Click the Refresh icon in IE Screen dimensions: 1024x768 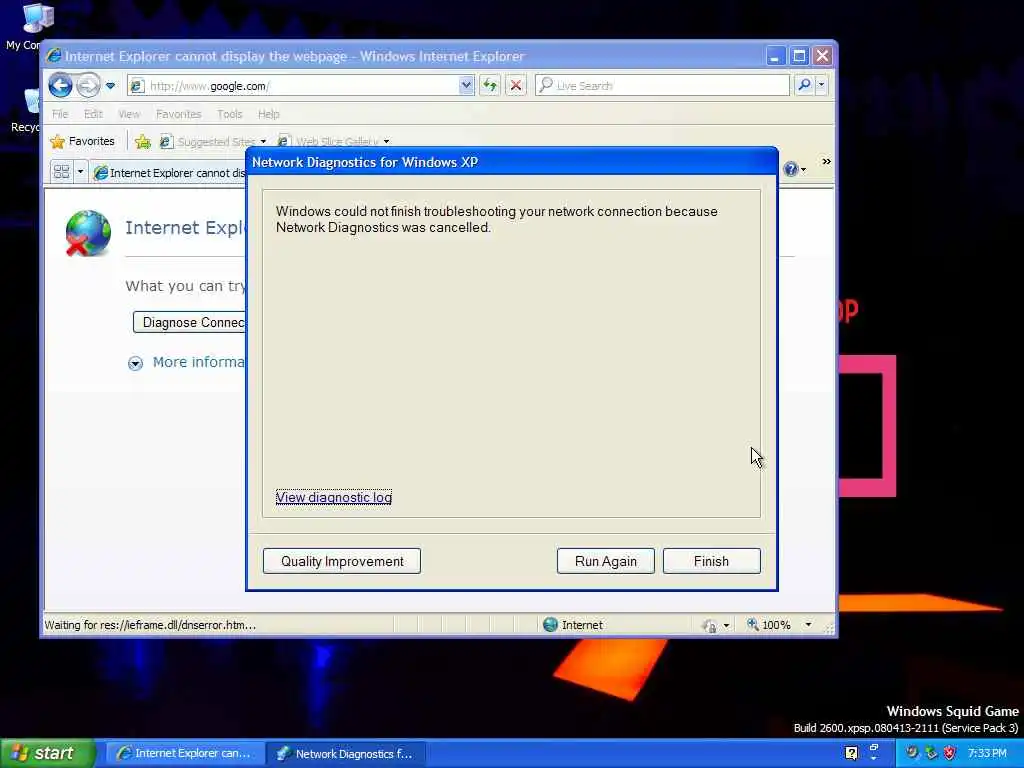(490, 86)
